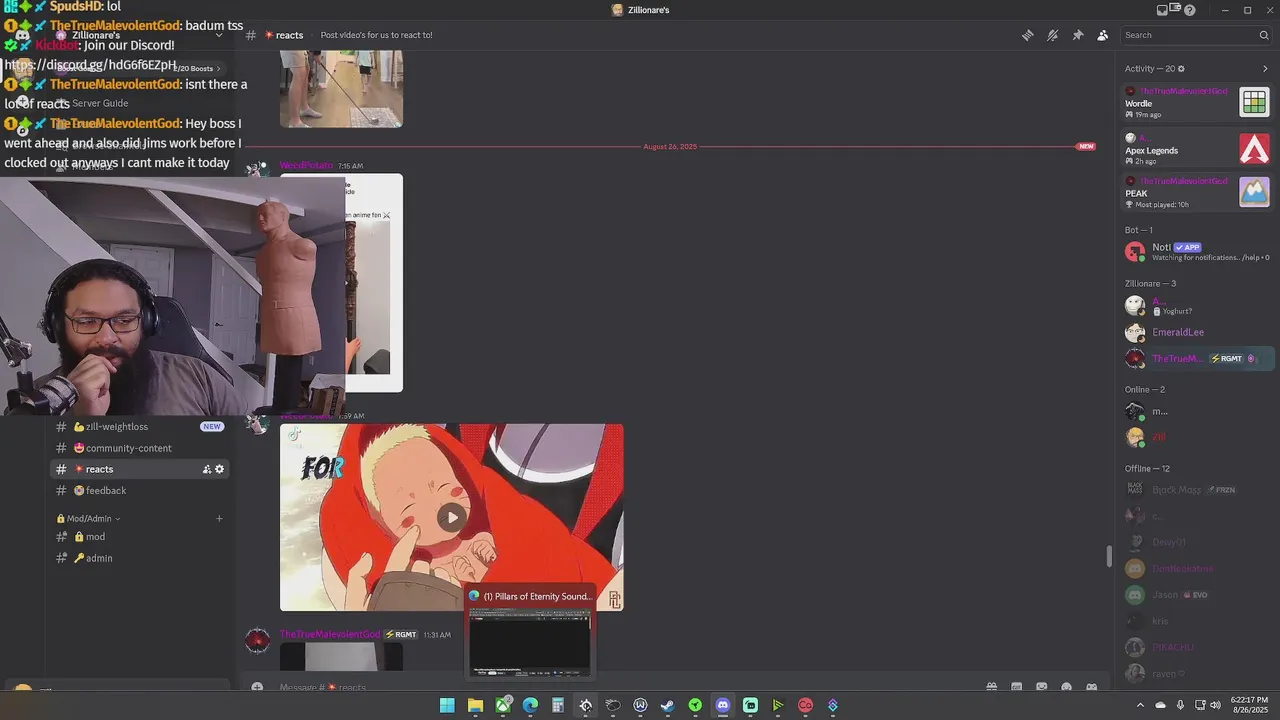Open the zill-weightloss channel
Viewport: 1280px width, 720px height.
tap(140, 426)
